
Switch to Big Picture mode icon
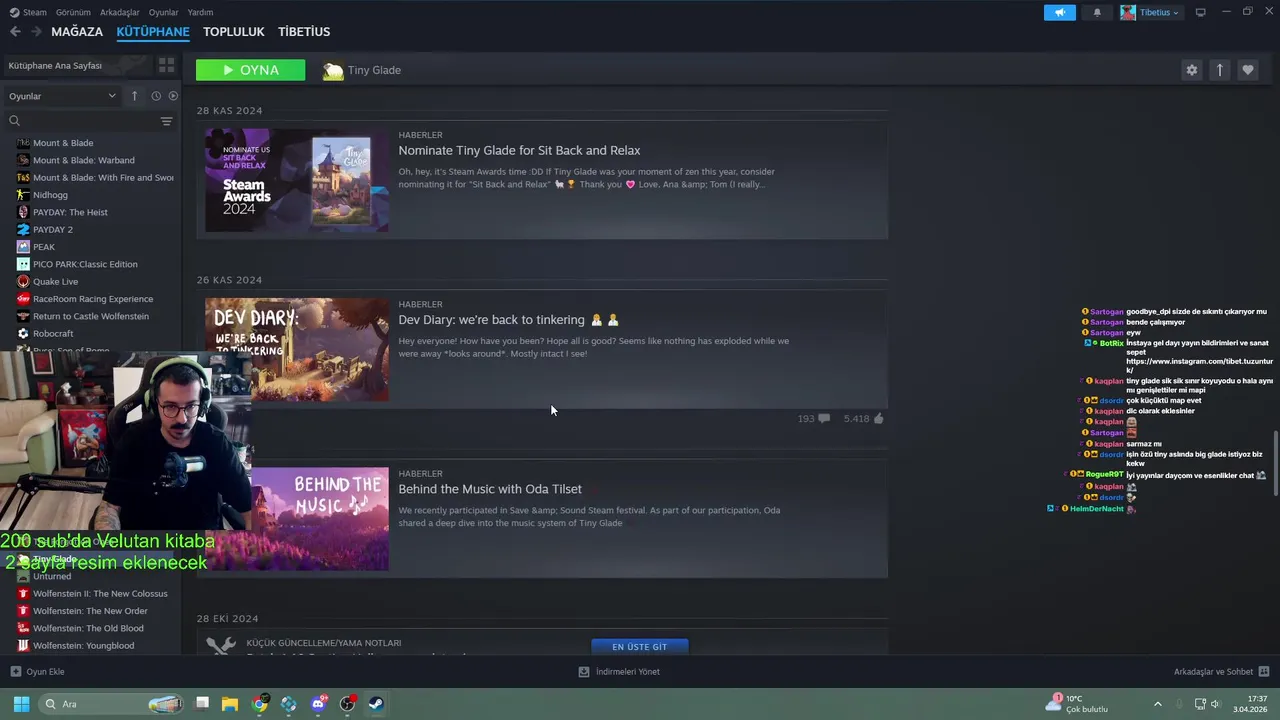click(1200, 12)
